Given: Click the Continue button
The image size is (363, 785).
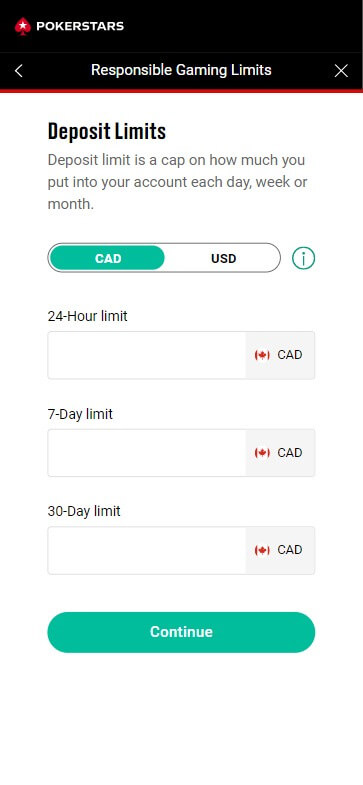Looking at the screenshot, I should pyautogui.click(x=181, y=632).
